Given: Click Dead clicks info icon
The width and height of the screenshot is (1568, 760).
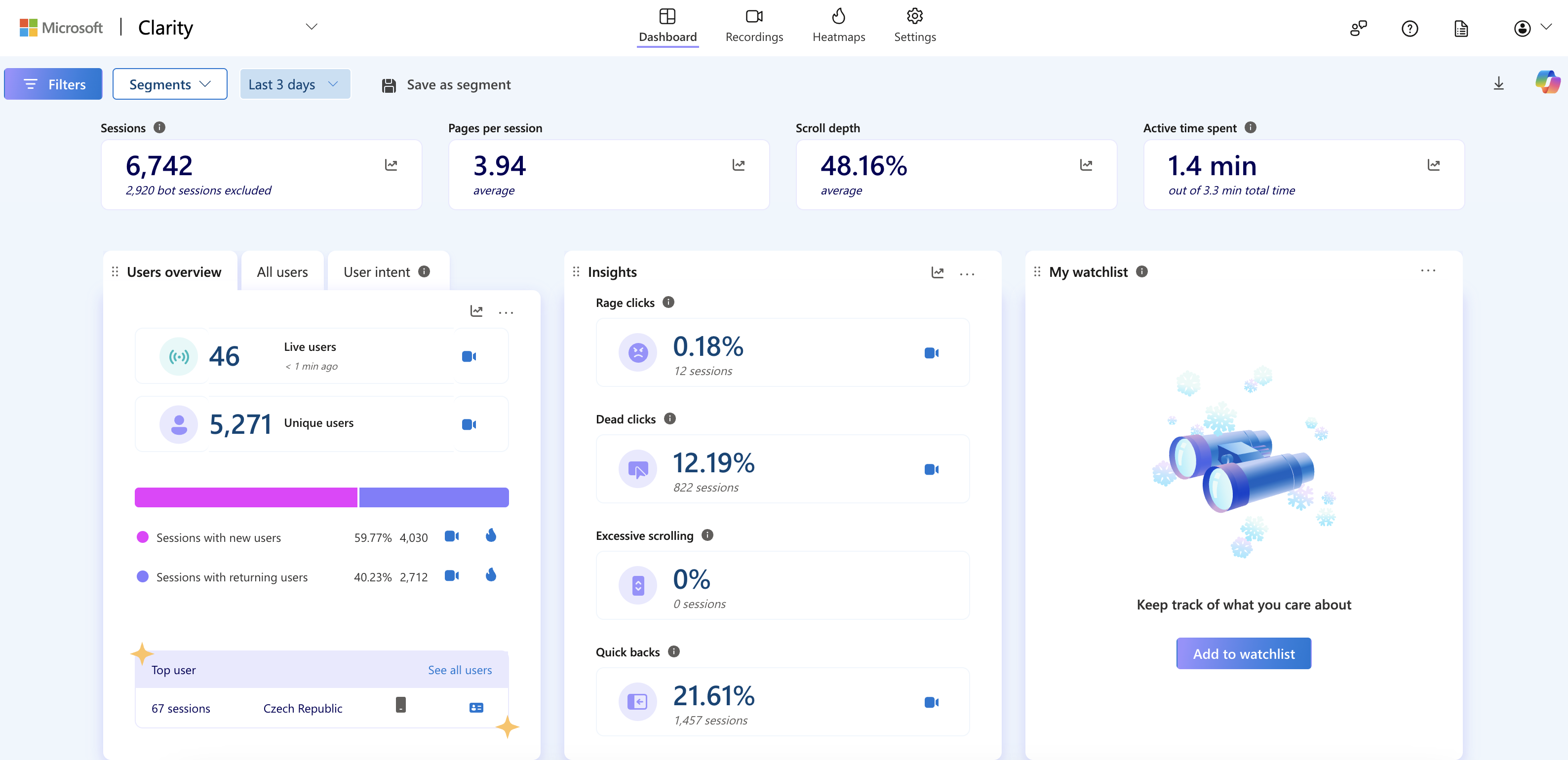Looking at the screenshot, I should [x=669, y=418].
